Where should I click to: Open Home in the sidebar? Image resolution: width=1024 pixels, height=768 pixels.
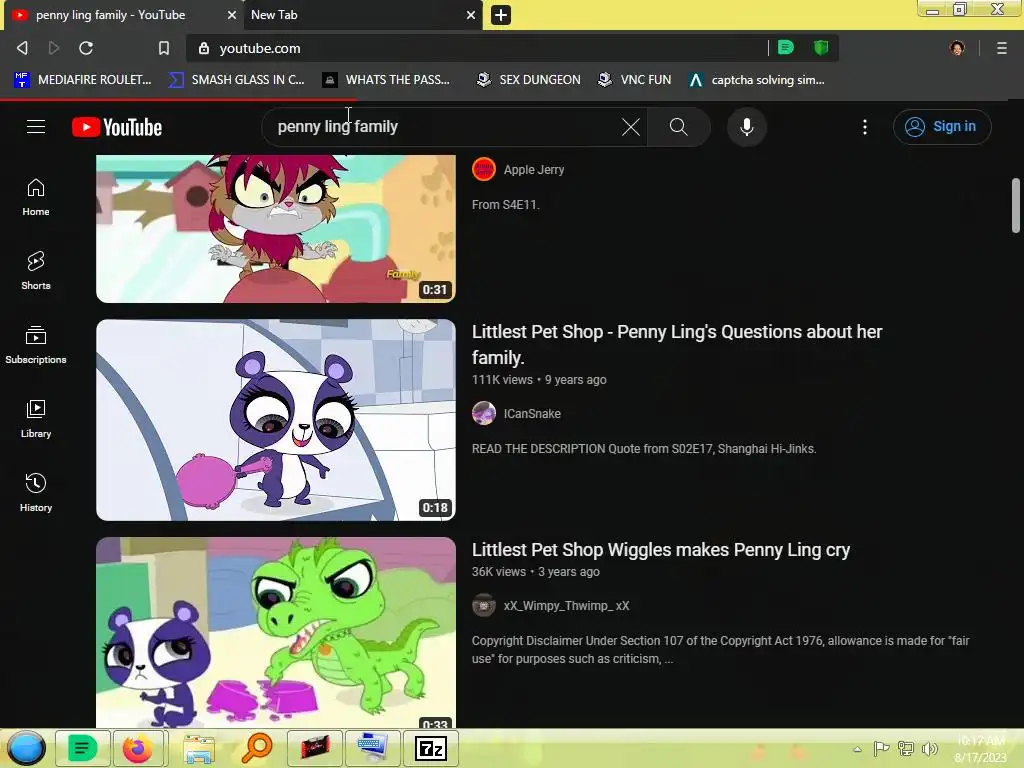tap(36, 197)
